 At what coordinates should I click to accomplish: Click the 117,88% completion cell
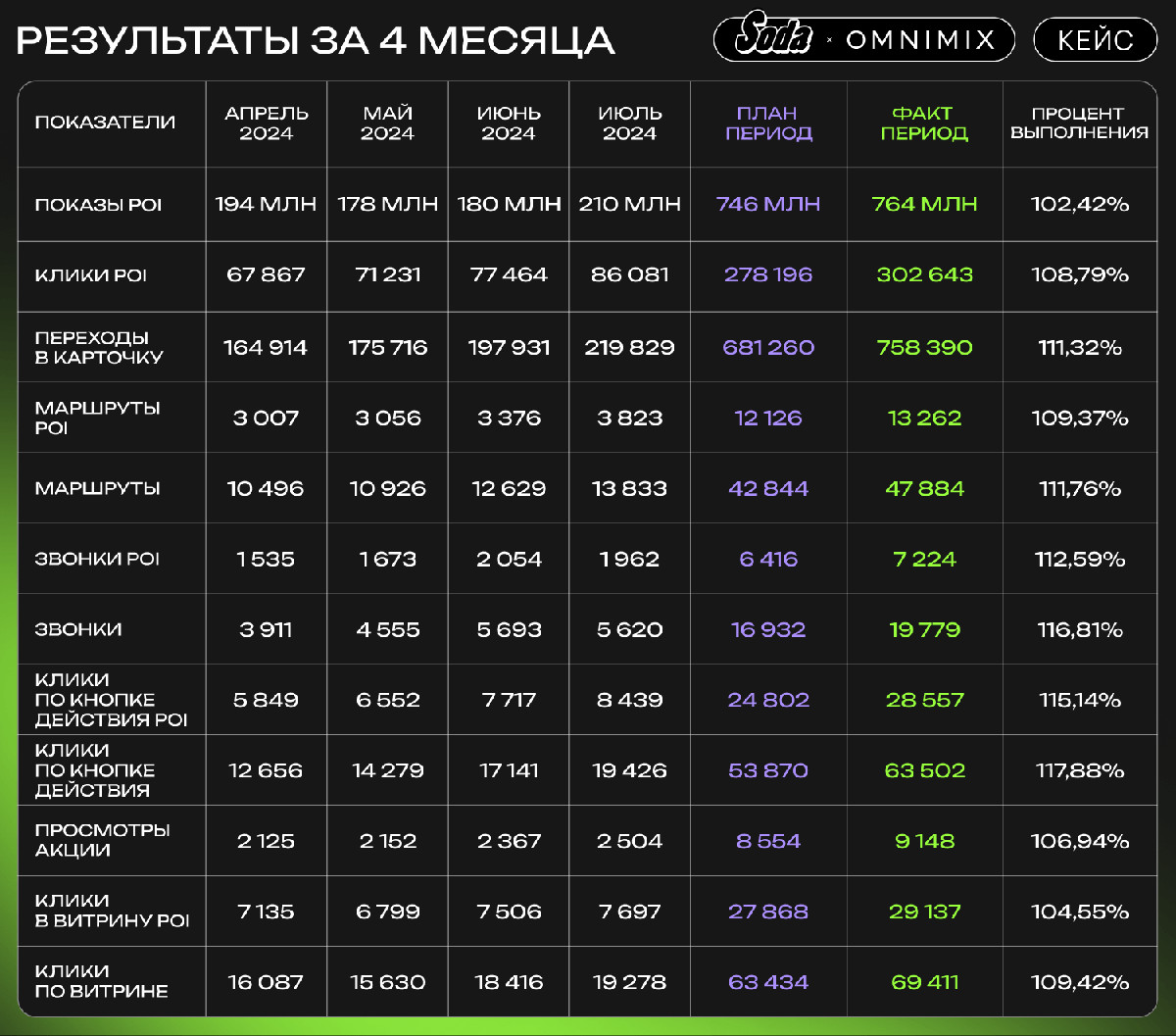pos(1080,770)
